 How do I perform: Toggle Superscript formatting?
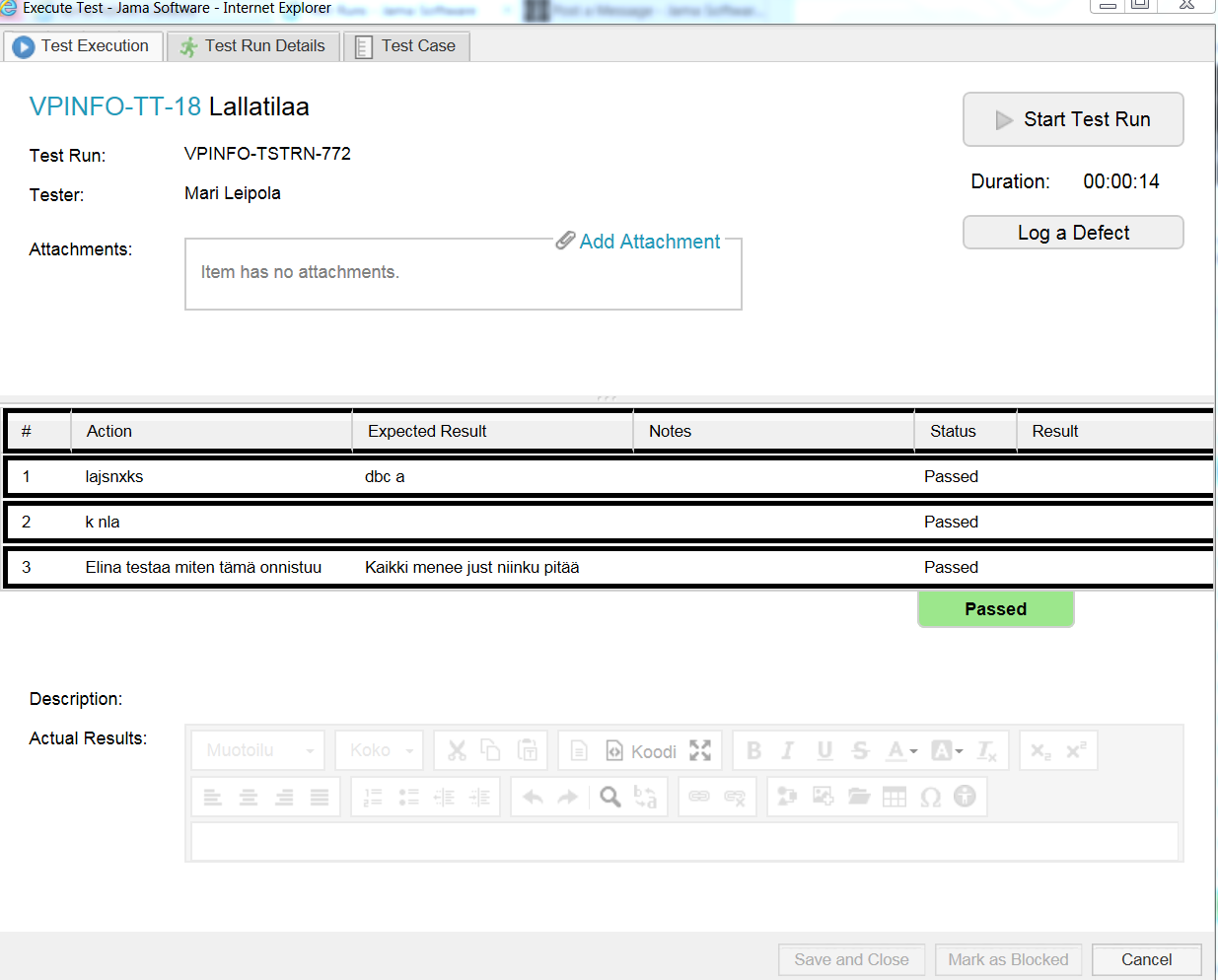(x=1076, y=750)
